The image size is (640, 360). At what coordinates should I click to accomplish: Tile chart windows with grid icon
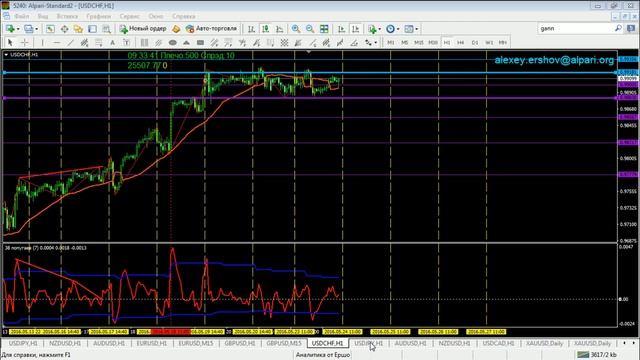324,29
